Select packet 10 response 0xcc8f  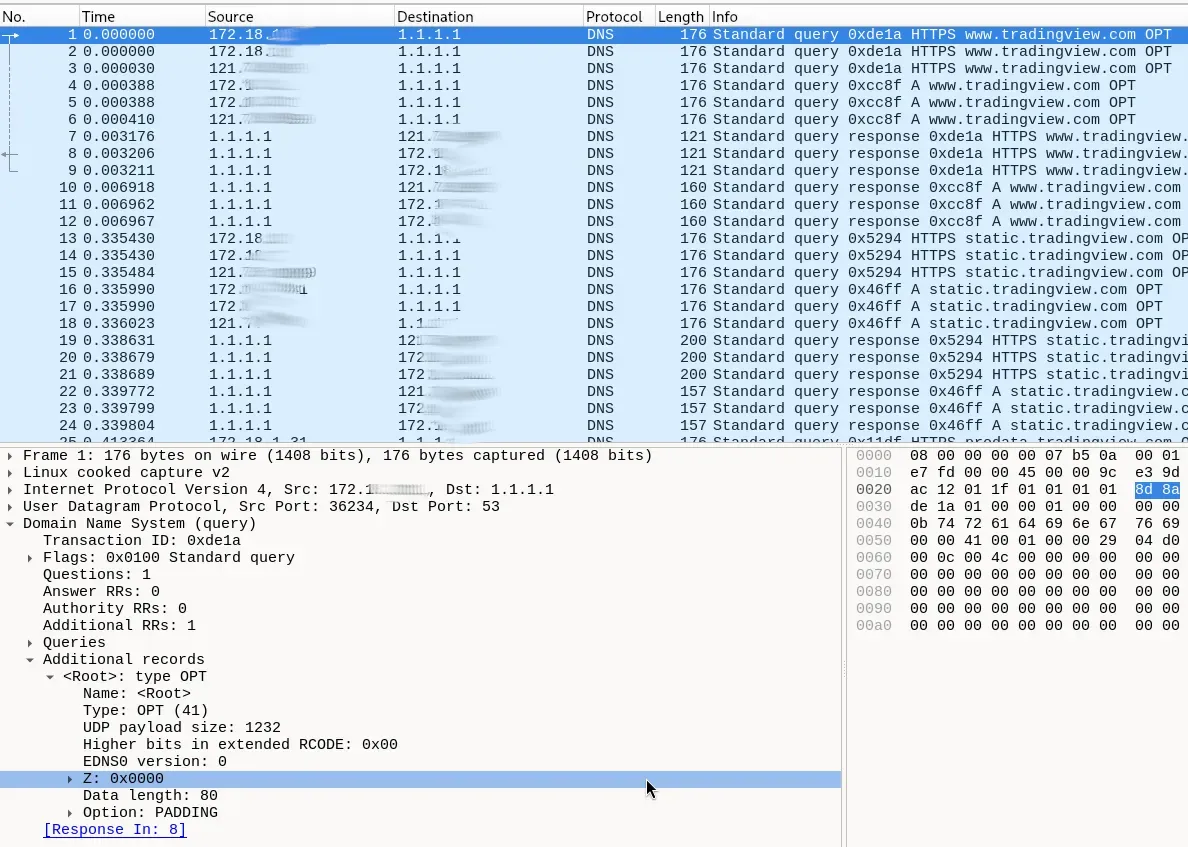(x=594, y=188)
